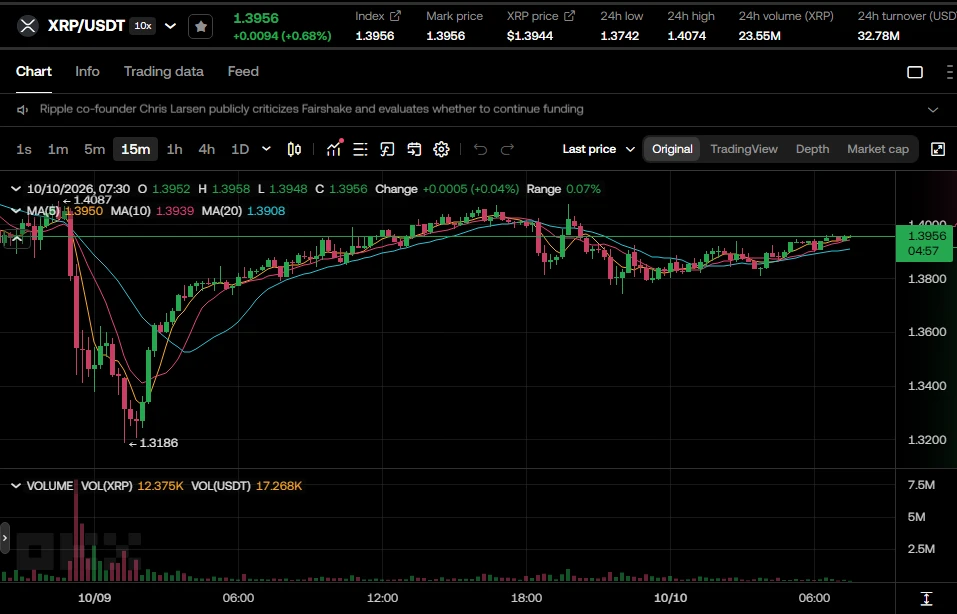
Task: Choose the 4h timeframe
Action: tap(207, 149)
